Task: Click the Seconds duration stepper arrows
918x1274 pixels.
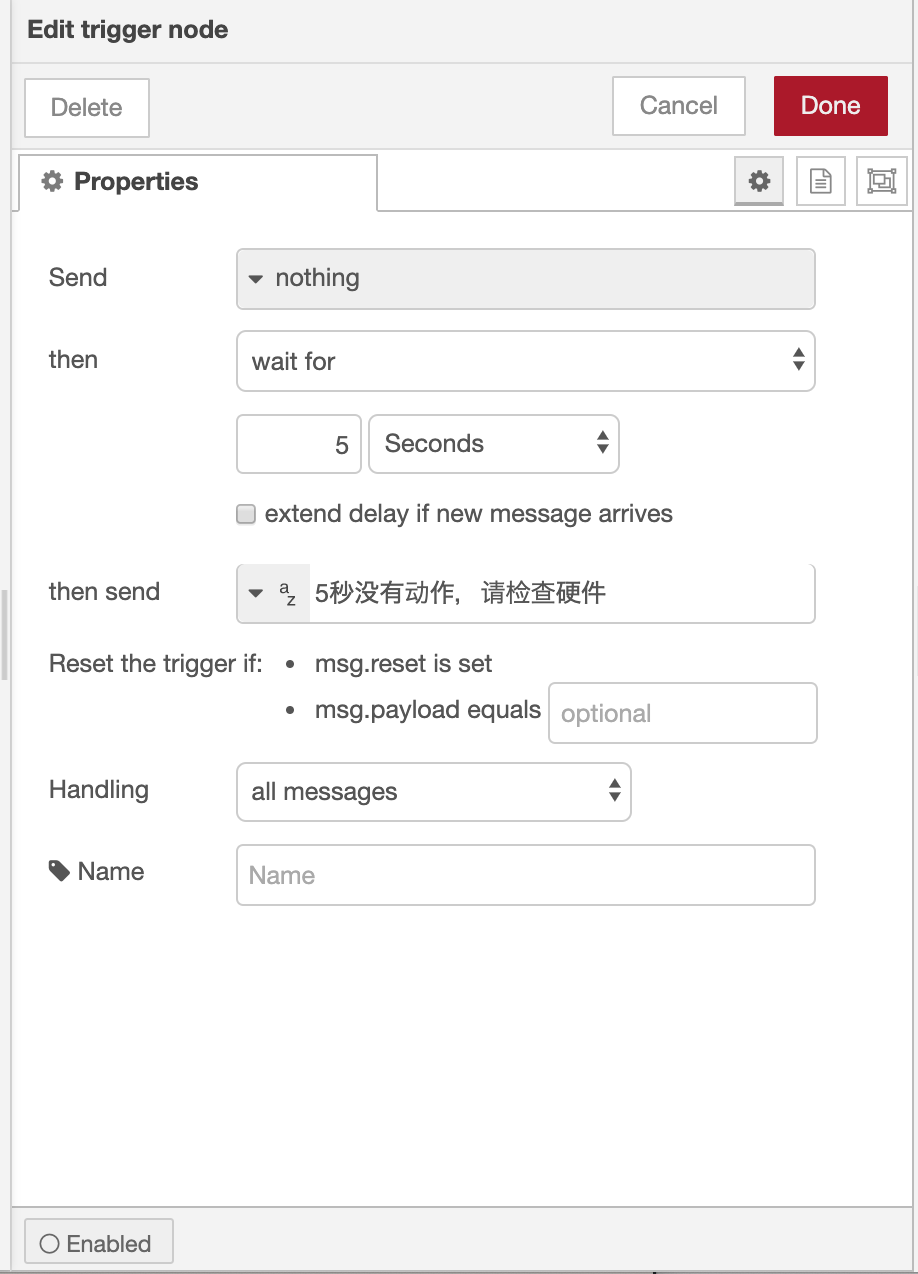Action: click(605, 443)
